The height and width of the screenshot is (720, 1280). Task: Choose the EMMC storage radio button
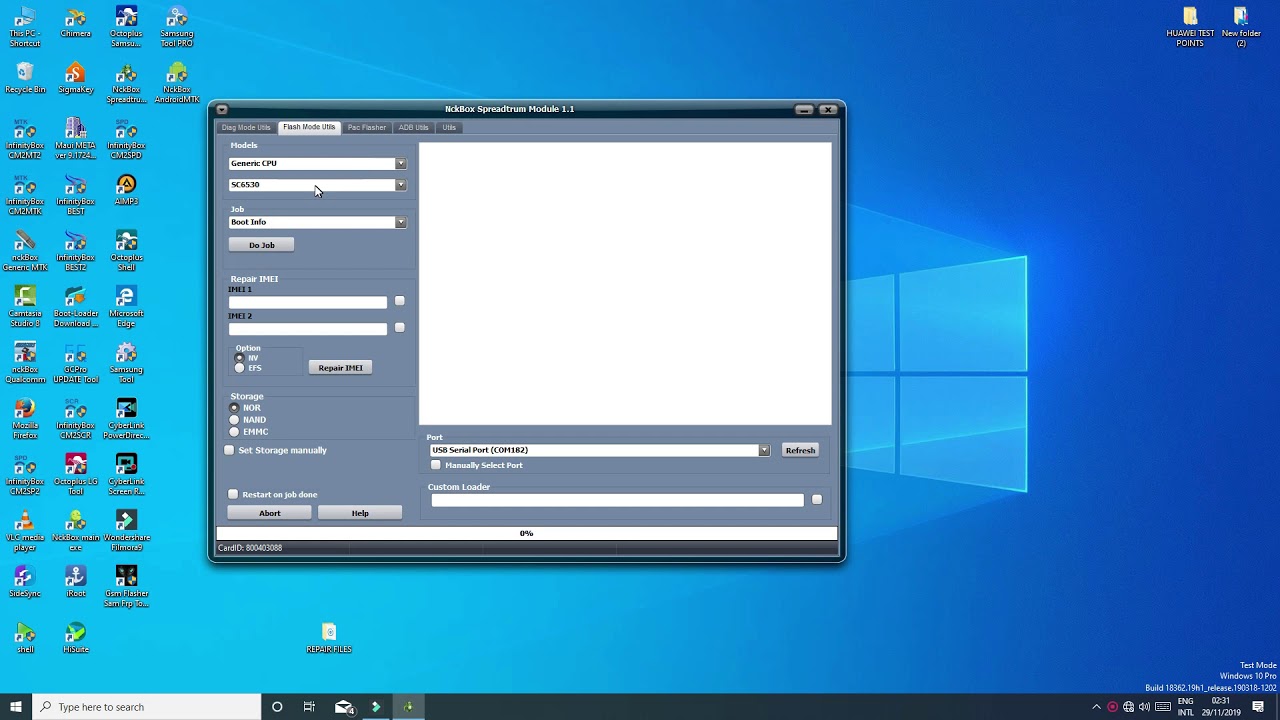(x=235, y=432)
